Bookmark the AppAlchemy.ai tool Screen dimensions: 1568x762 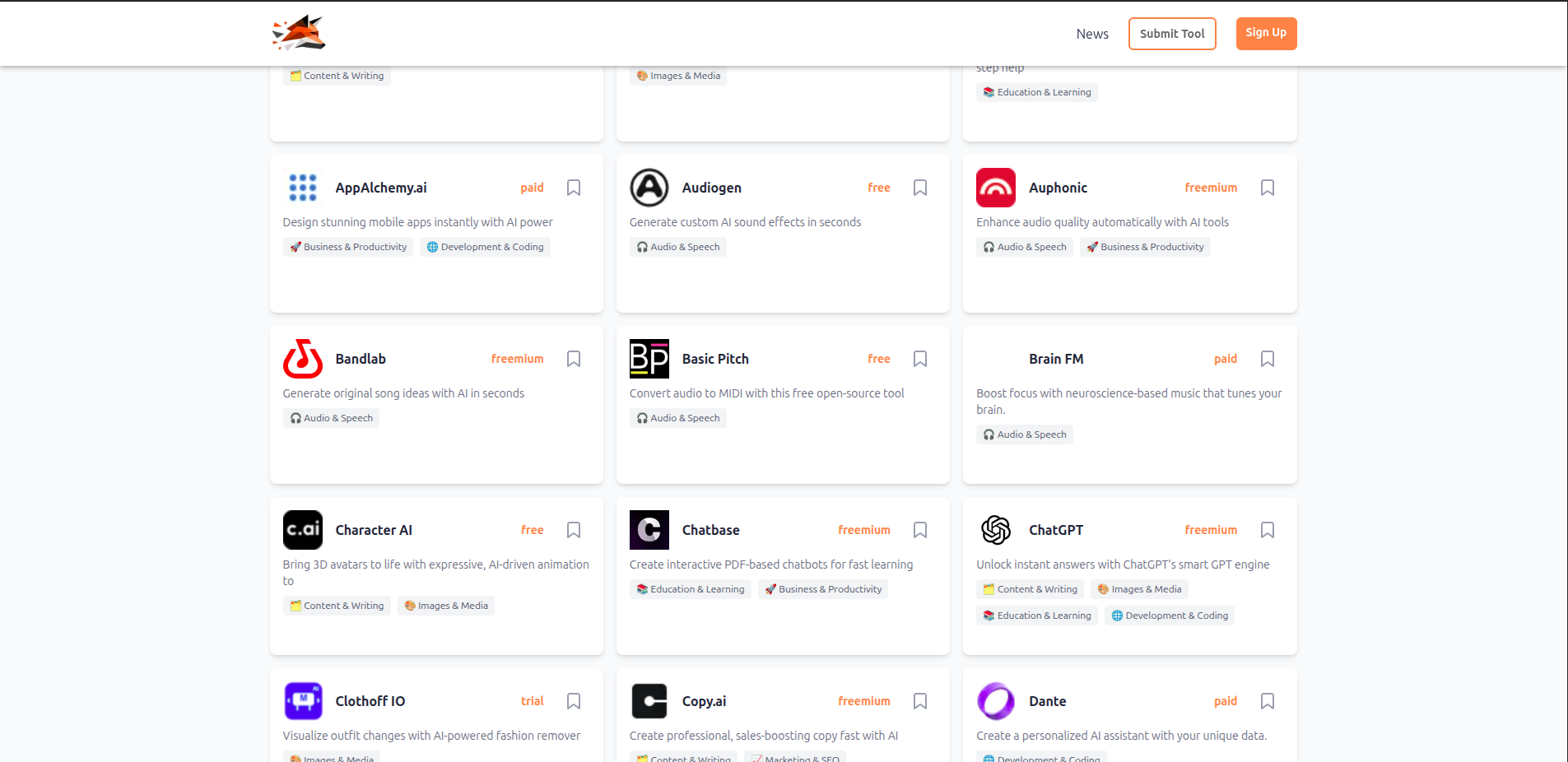(574, 188)
